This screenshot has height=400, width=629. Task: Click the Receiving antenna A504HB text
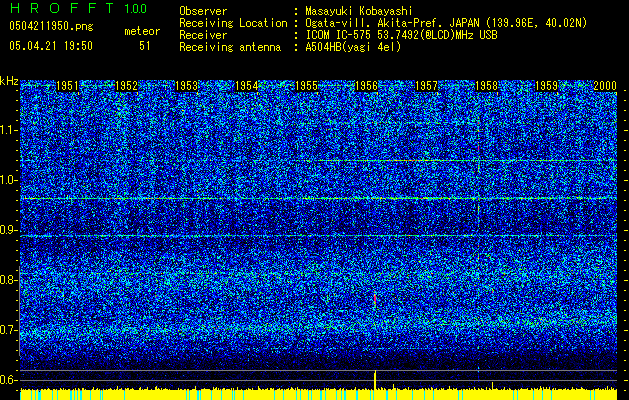[290, 47]
